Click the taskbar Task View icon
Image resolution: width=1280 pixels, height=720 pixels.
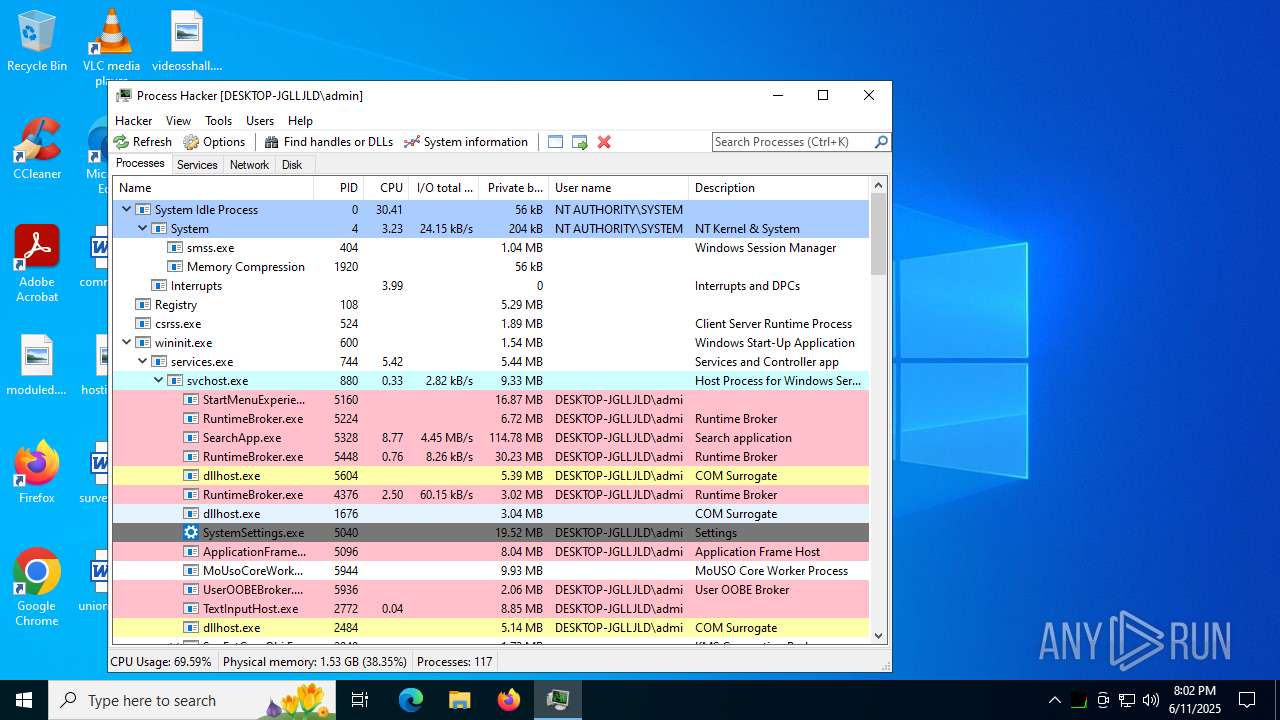click(x=361, y=700)
